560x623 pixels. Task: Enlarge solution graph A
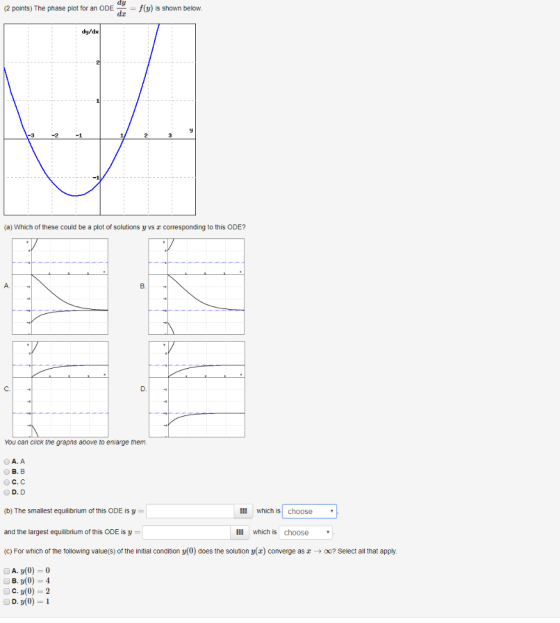[60, 286]
